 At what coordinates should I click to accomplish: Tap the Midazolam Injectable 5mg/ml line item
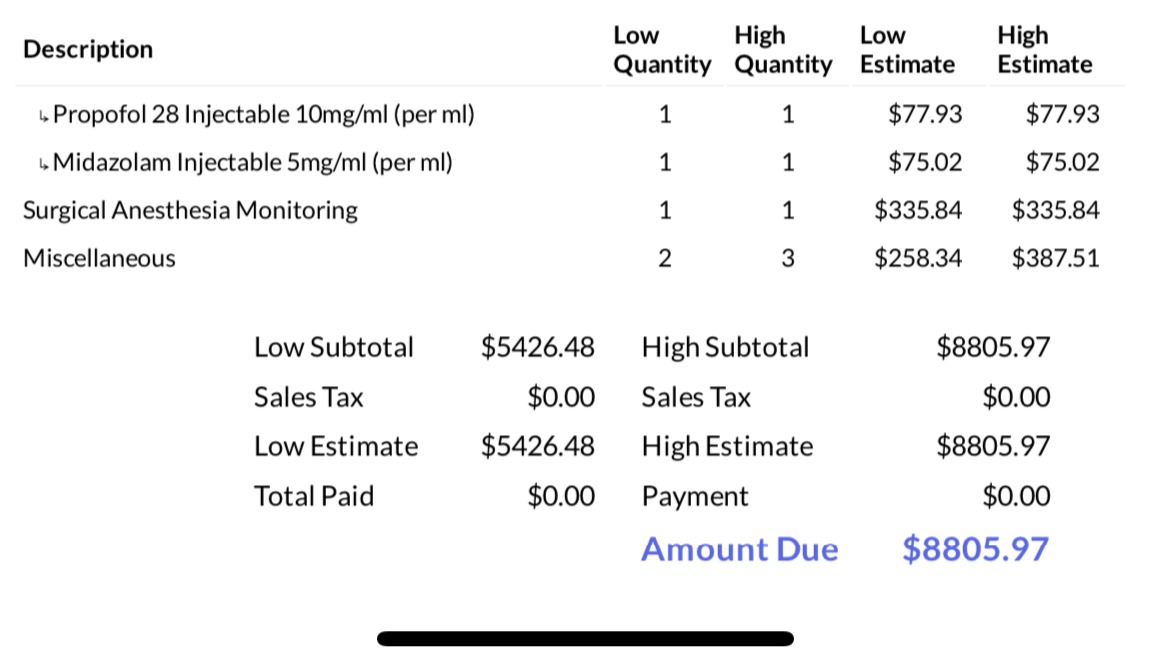pyautogui.click(x=252, y=162)
